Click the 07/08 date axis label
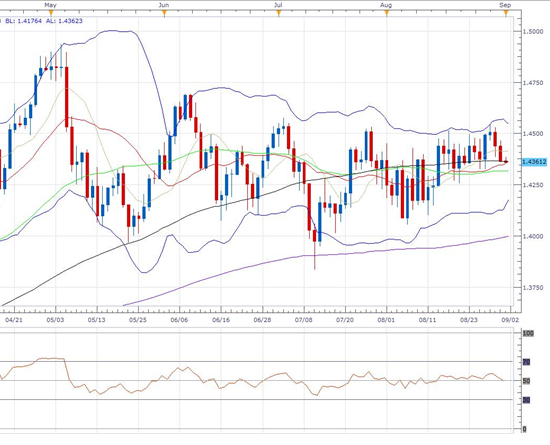The height and width of the screenshot is (445, 550). [x=304, y=320]
